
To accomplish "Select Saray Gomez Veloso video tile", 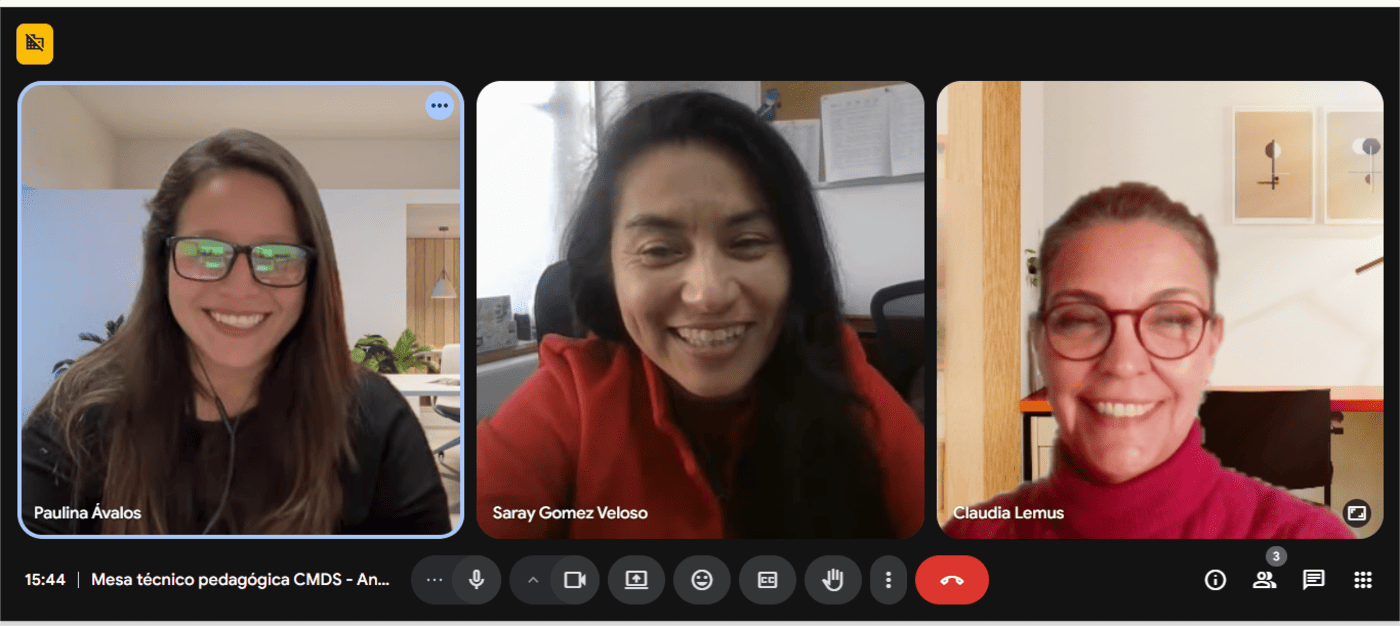I will click(x=700, y=310).
